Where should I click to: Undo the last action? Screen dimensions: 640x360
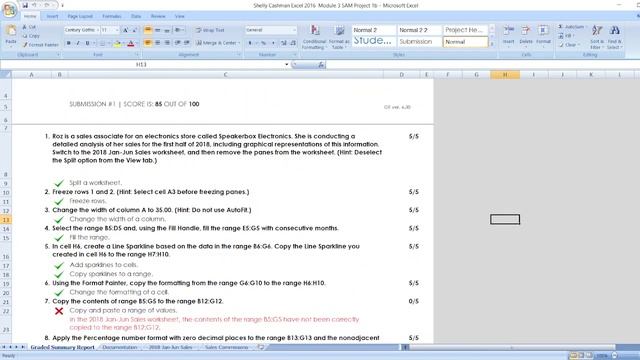[34, 5]
